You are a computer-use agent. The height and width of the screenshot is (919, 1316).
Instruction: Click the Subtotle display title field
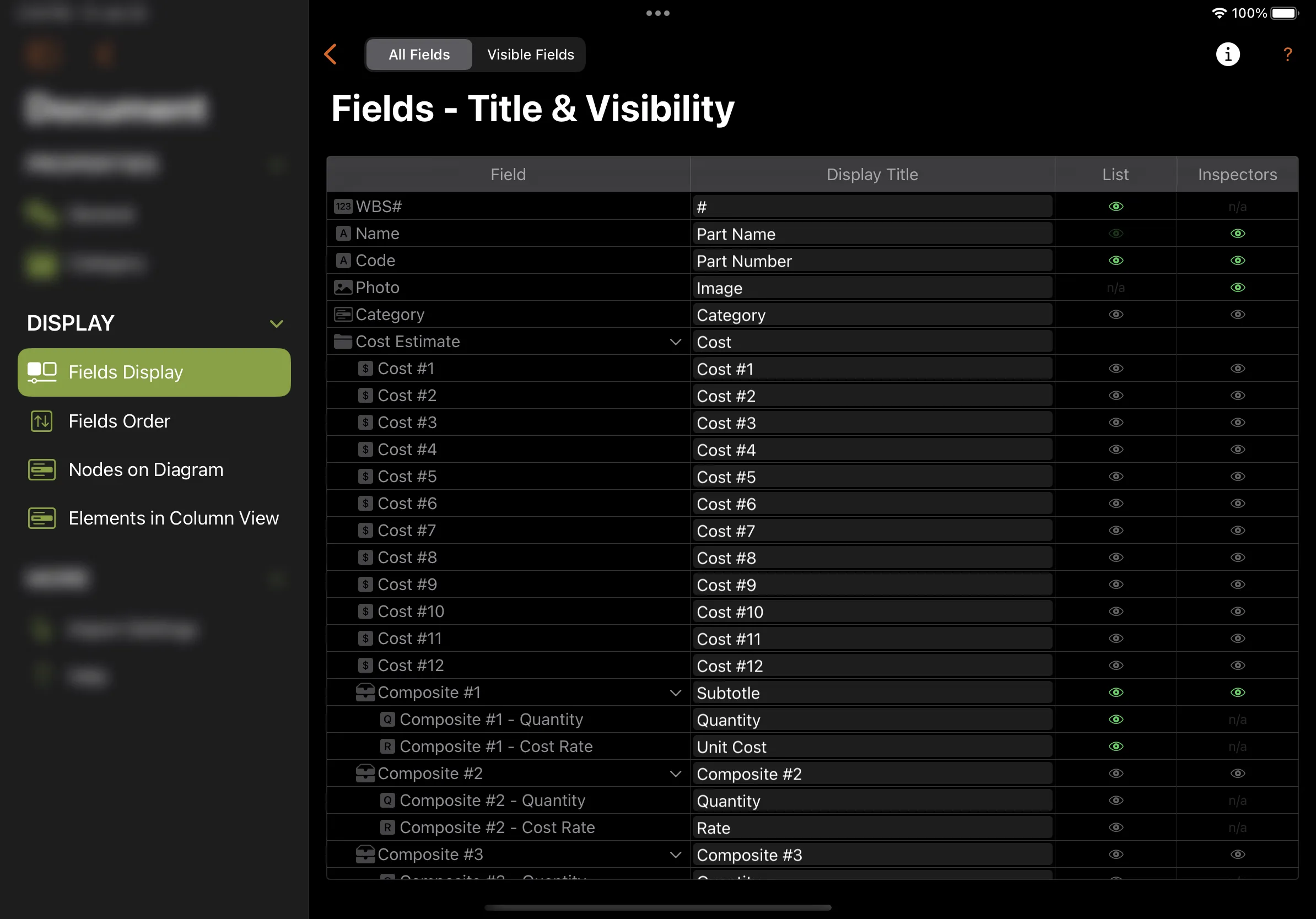871,692
